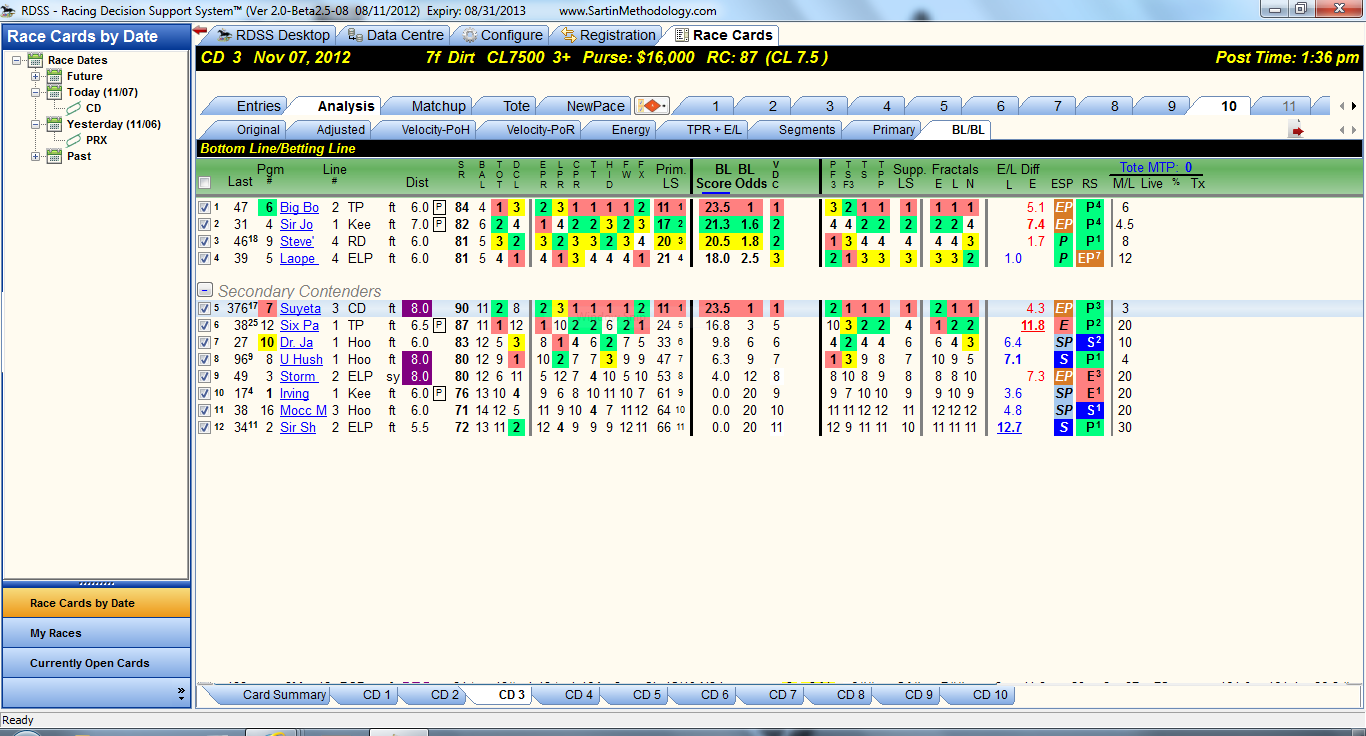Uncheck the Suyeta row checkbox
Image resolution: width=1366 pixels, height=736 pixels.
[205, 308]
